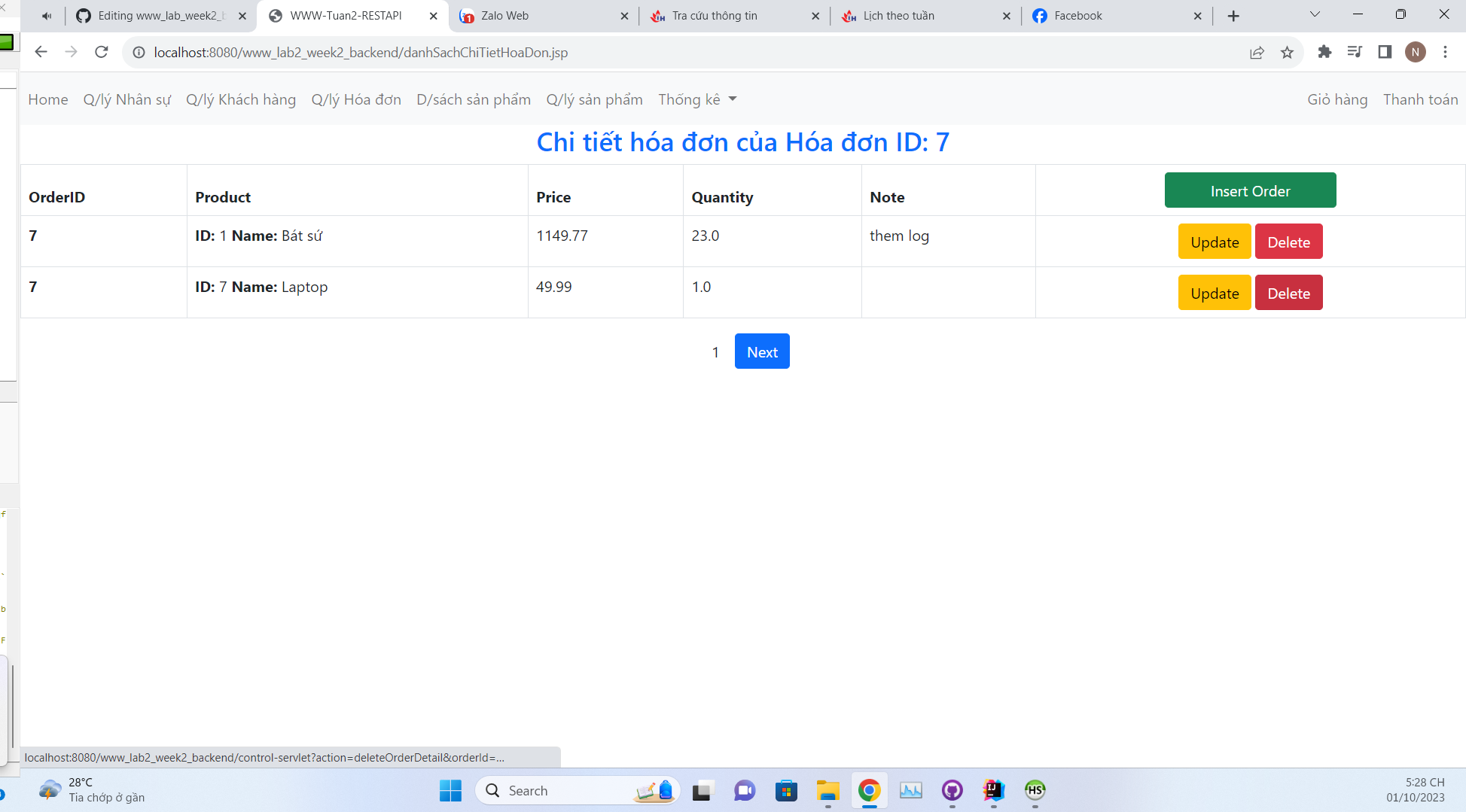The width and height of the screenshot is (1466, 812).
Task: Open the media controls icon in toolbar
Action: tap(1355, 52)
